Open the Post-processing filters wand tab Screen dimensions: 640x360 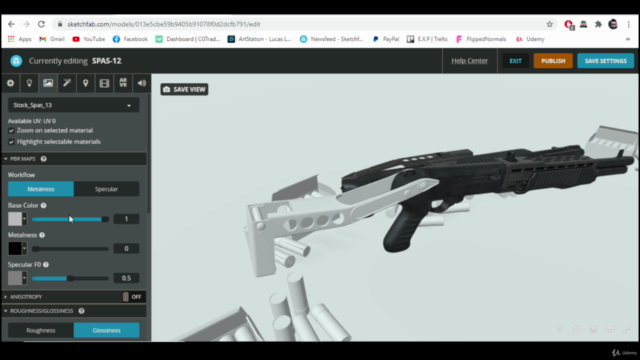click(x=67, y=83)
